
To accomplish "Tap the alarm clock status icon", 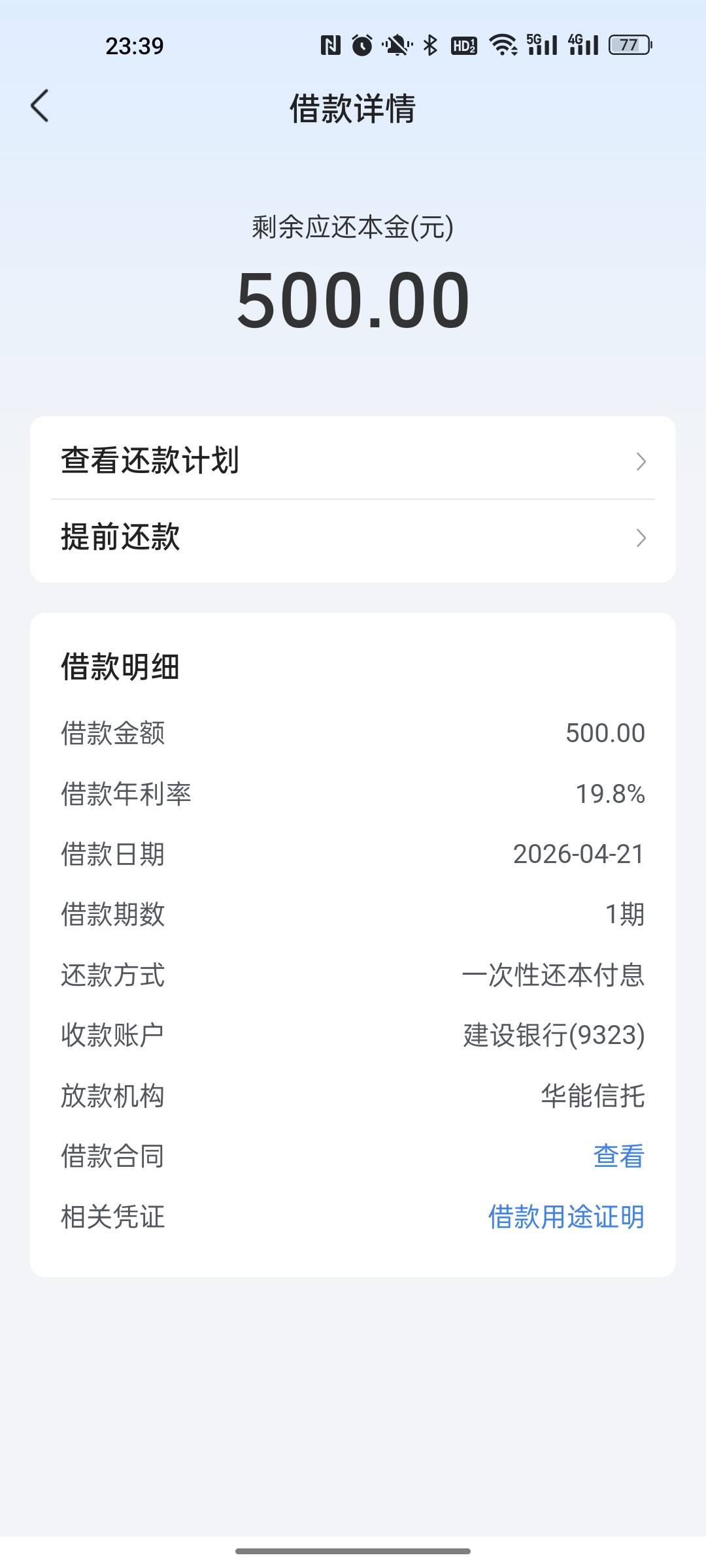I will coord(362,45).
